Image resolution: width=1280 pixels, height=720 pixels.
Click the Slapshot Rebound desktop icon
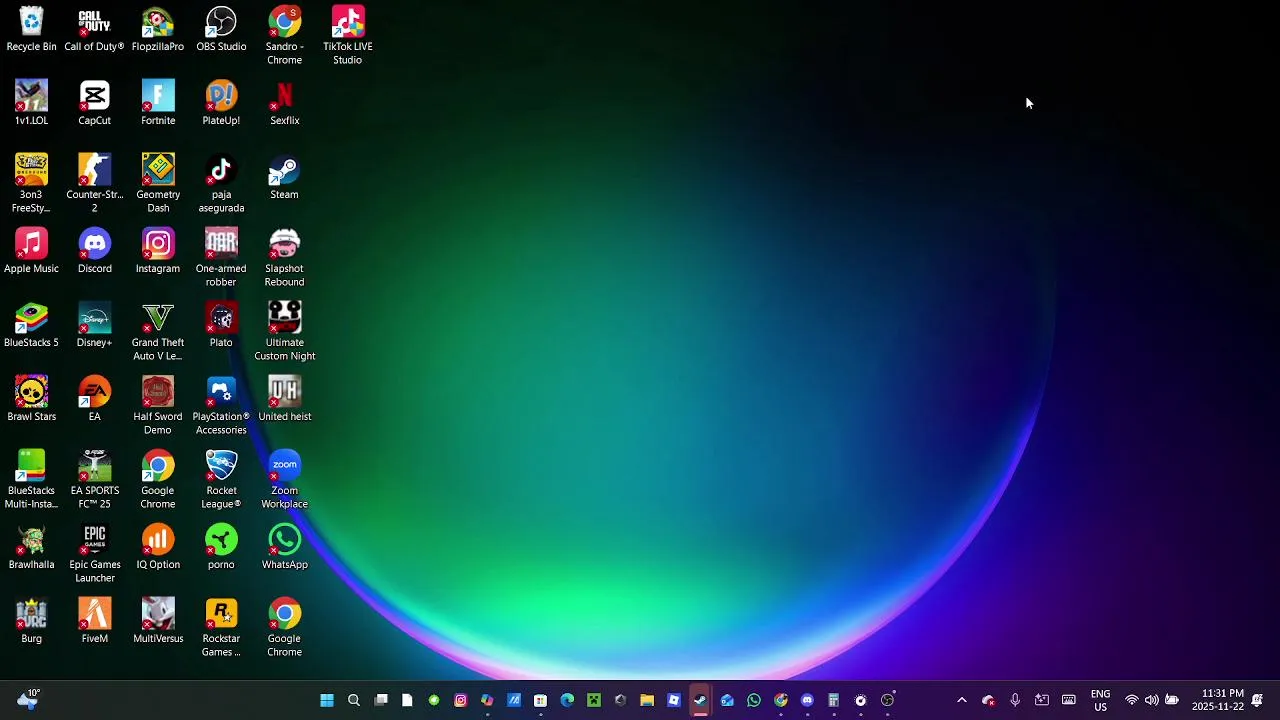click(x=284, y=258)
